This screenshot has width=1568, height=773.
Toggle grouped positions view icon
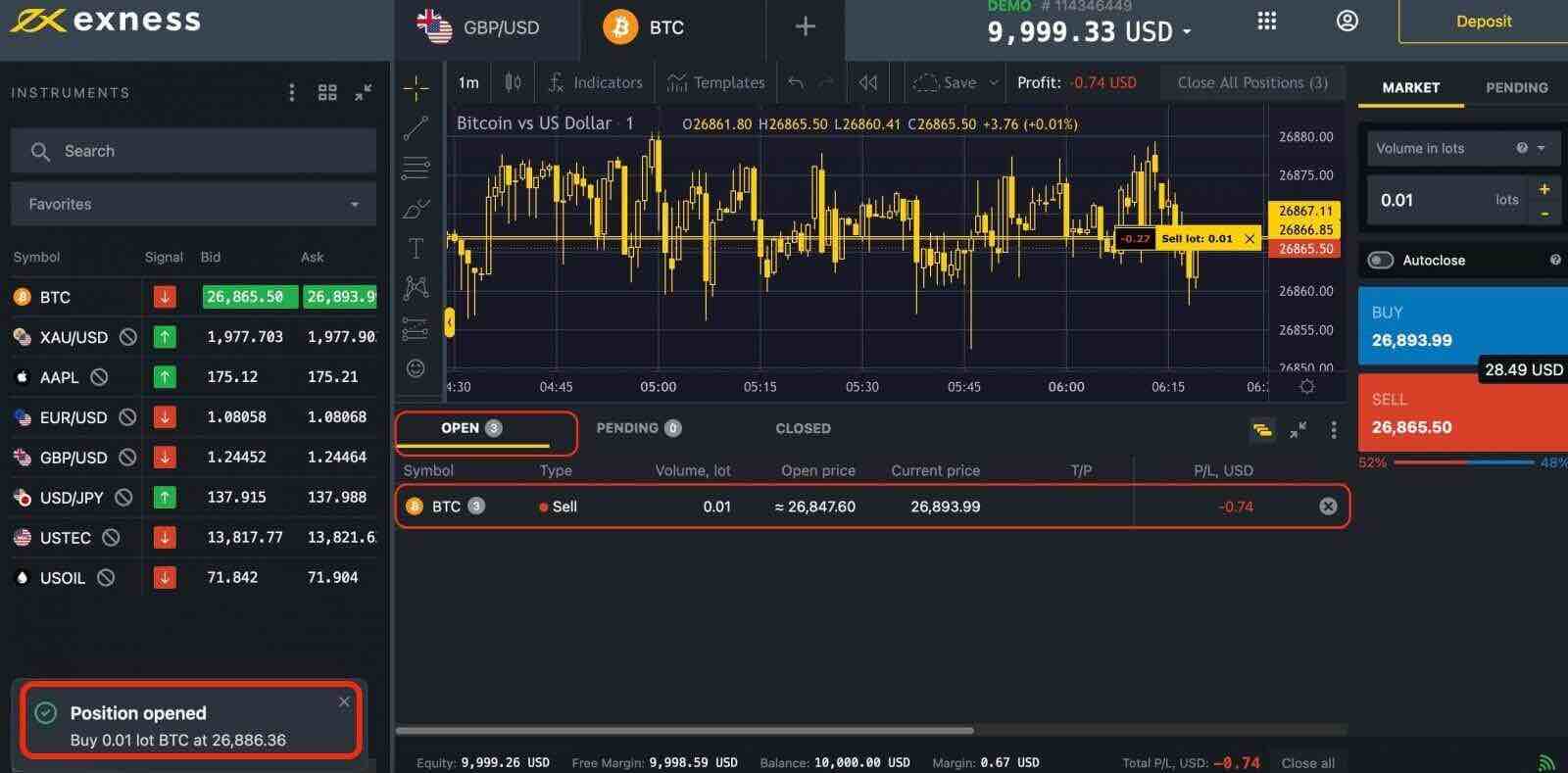1262,430
